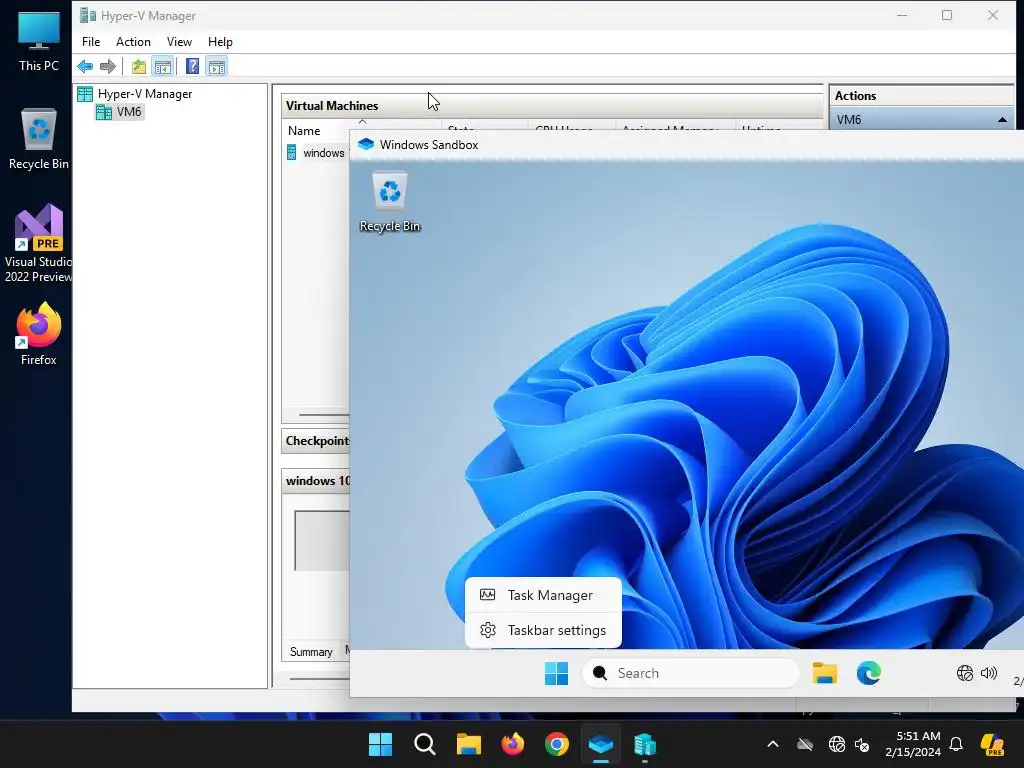Viewport: 1024px width, 768px height.
Task: Choose Taskbar settings from sandbox context menu
Action: click(x=543, y=630)
